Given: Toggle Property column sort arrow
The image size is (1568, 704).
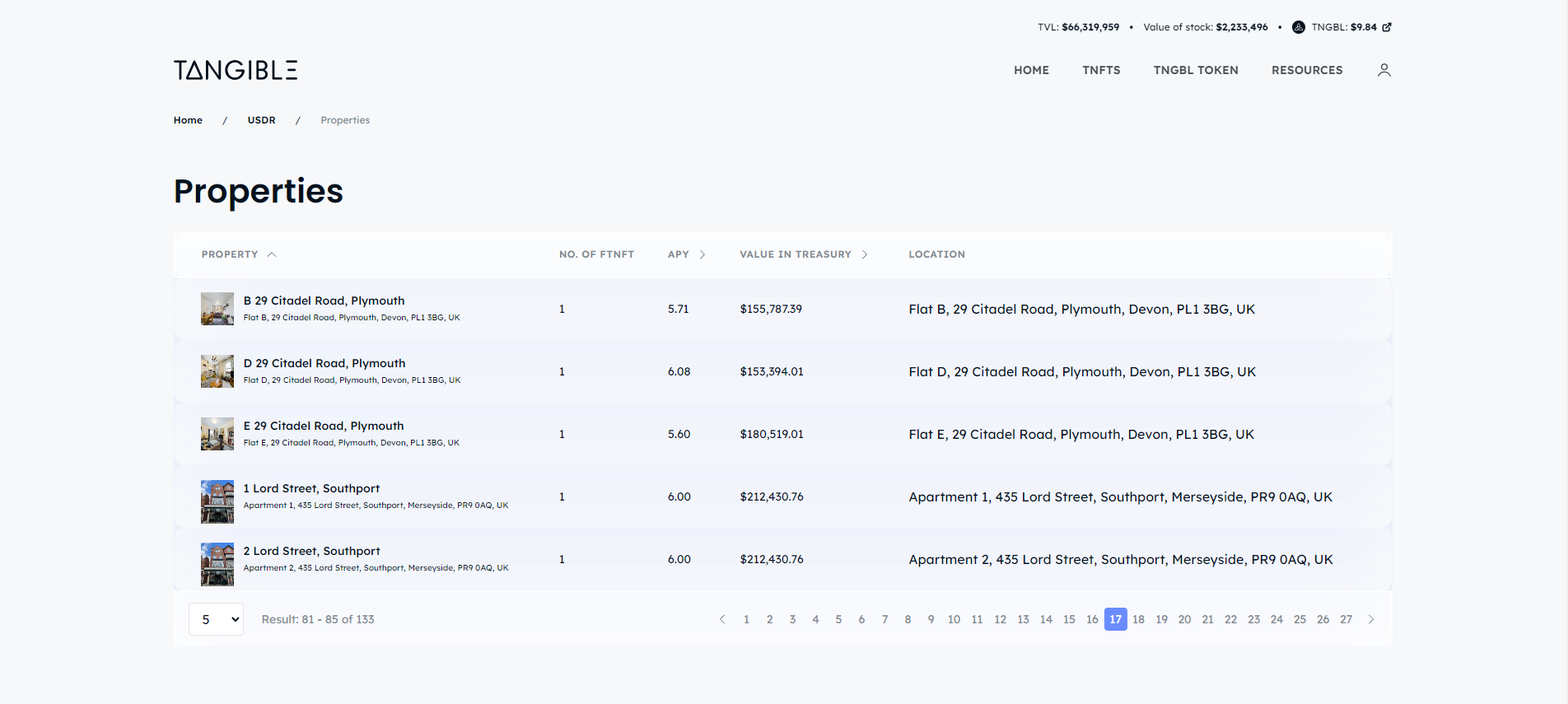Looking at the screenshot, I should 272,254.
